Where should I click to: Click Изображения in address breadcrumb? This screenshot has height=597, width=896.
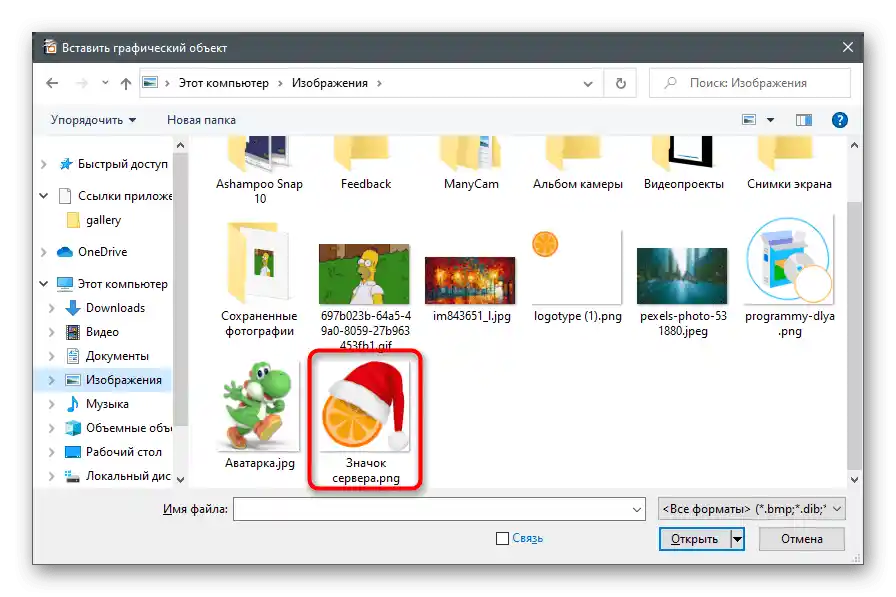330,83
